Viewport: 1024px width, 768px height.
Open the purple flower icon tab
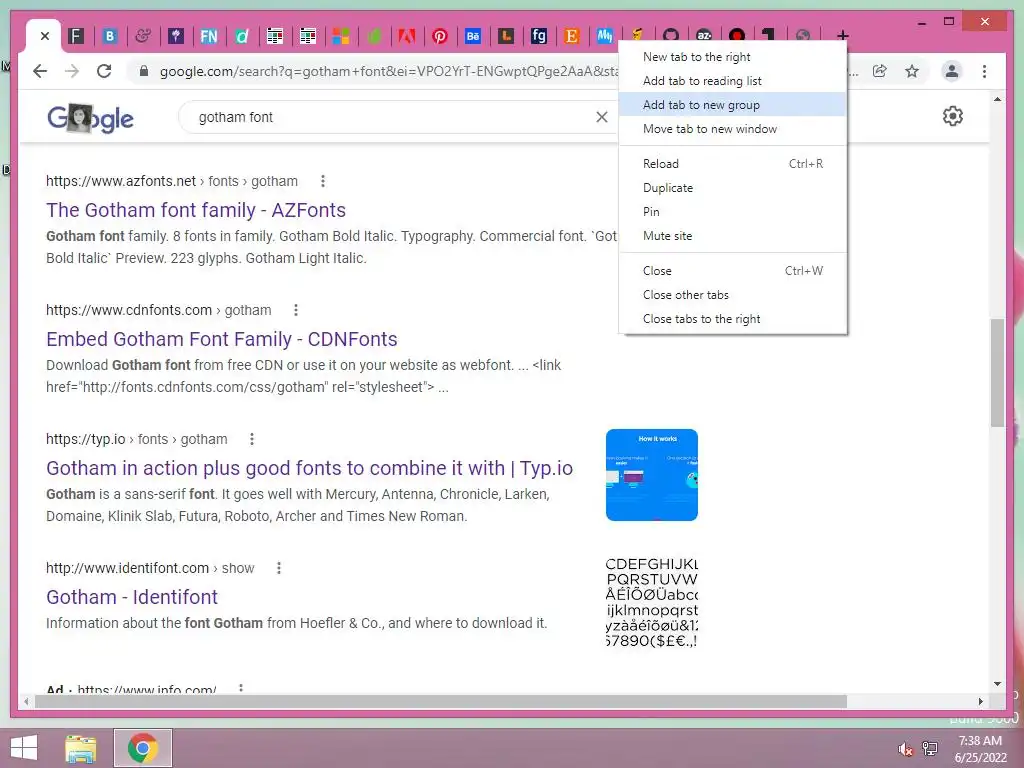coord(176,36)
